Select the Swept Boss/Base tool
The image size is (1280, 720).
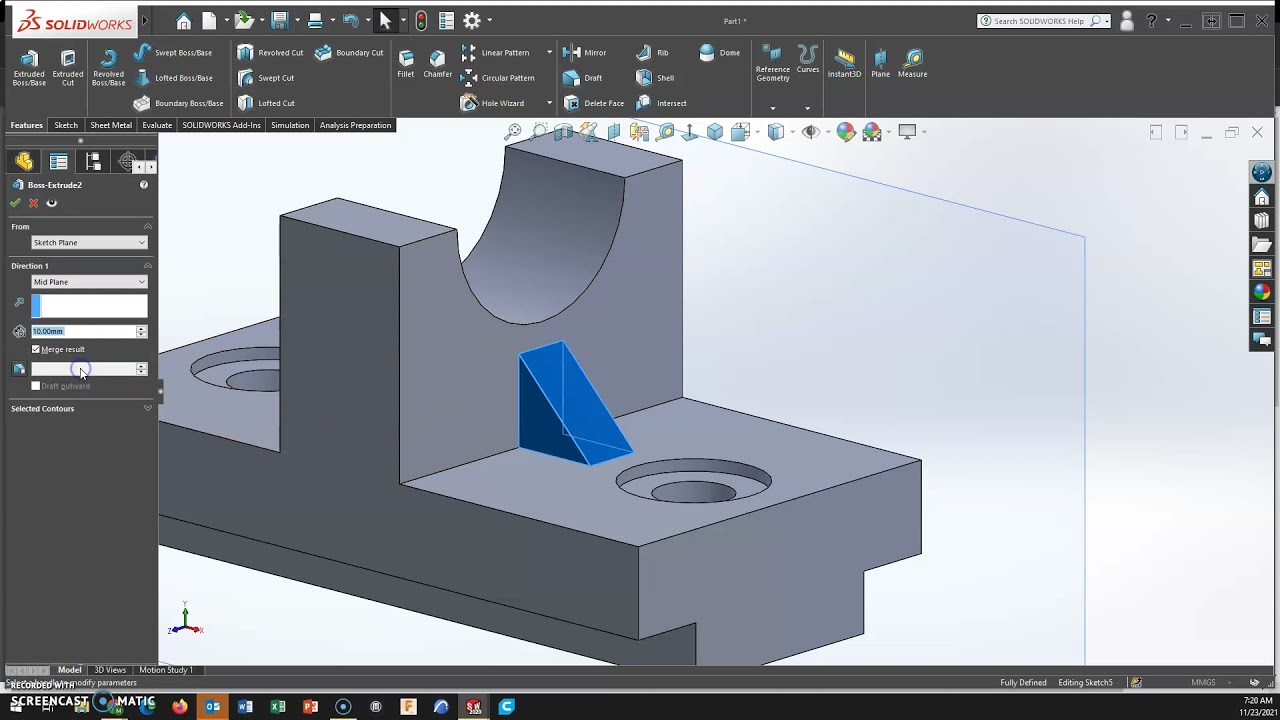[x=173, y=52]
